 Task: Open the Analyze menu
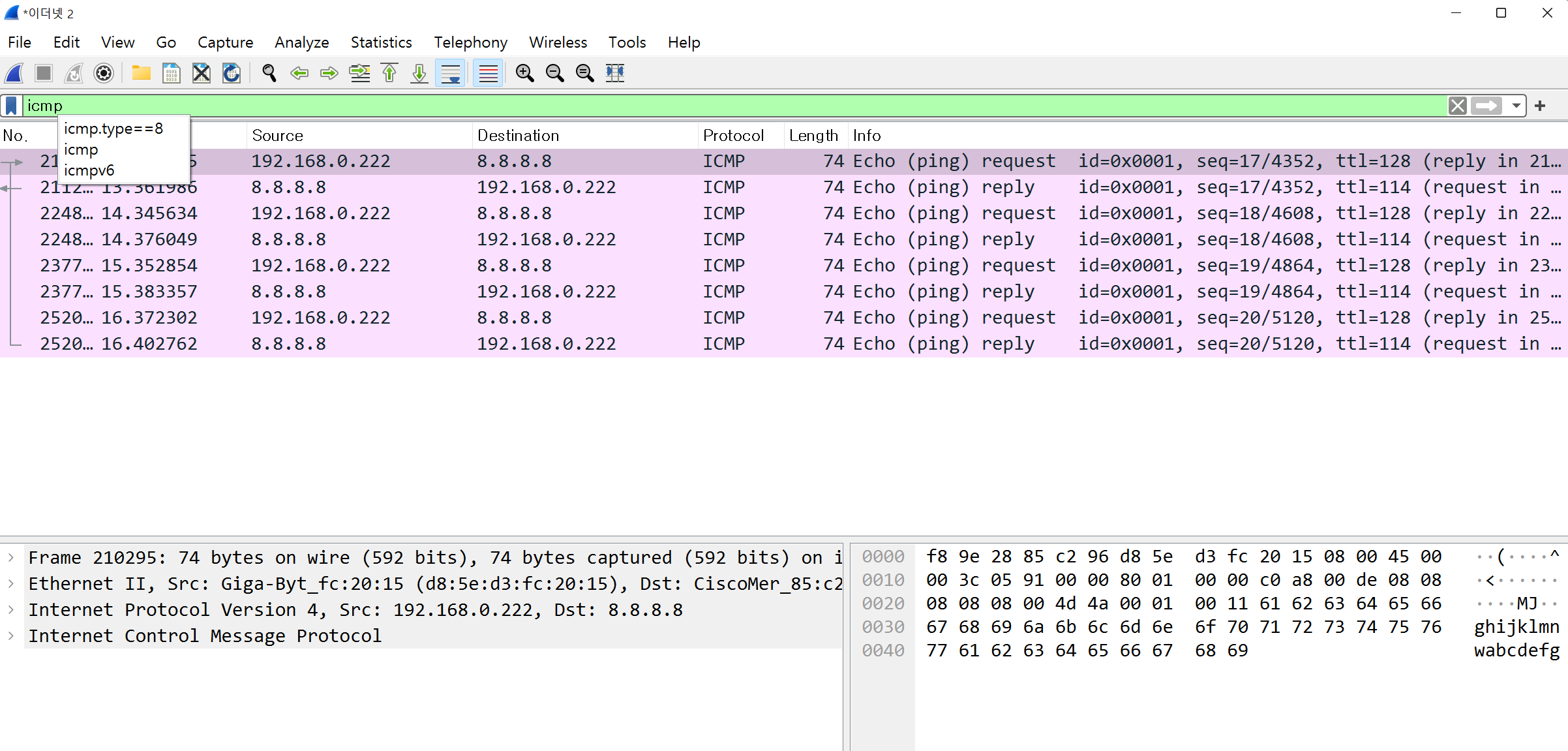click(x=301, y=42)
